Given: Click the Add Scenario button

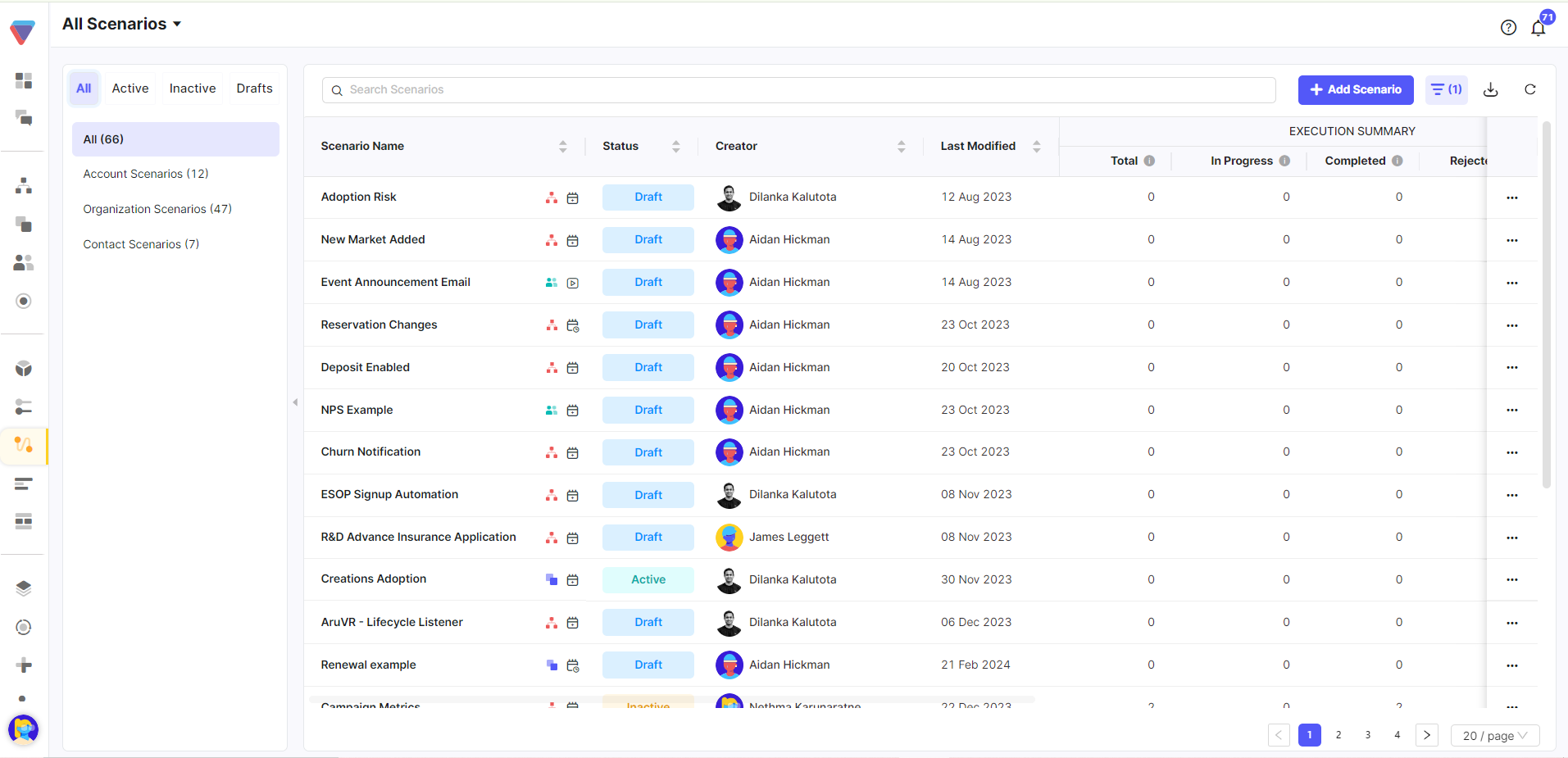Looking at the screenshot, I should pyautogui.click(x=1356, y=90).
